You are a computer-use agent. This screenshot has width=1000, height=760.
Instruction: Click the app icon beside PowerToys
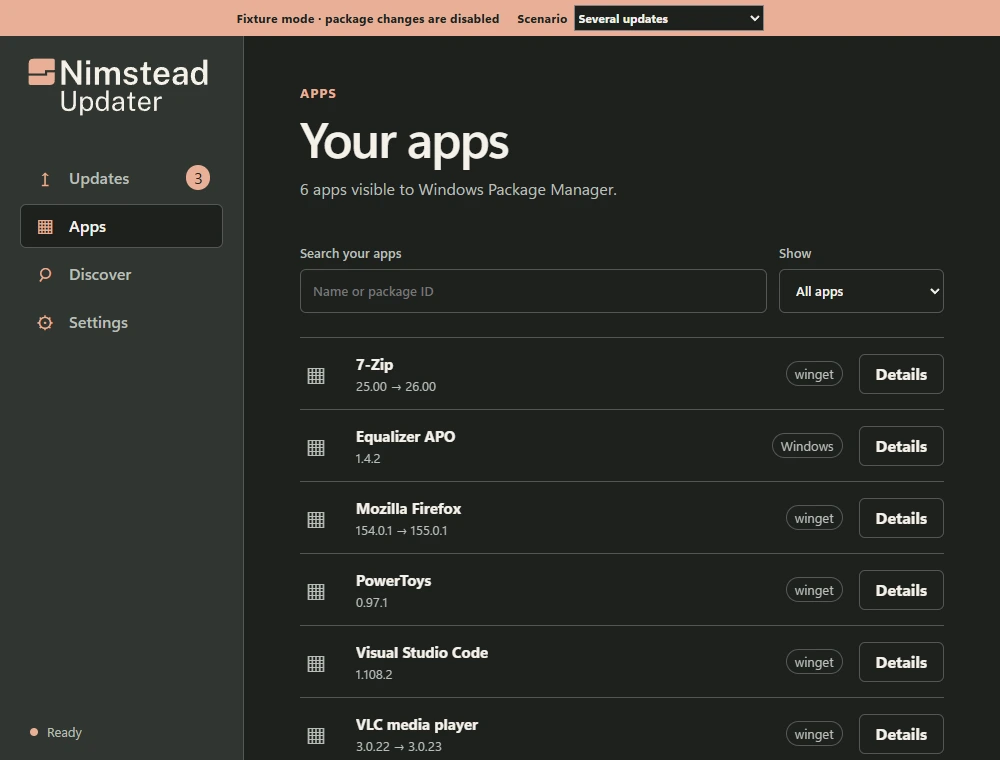click(316, 592)
